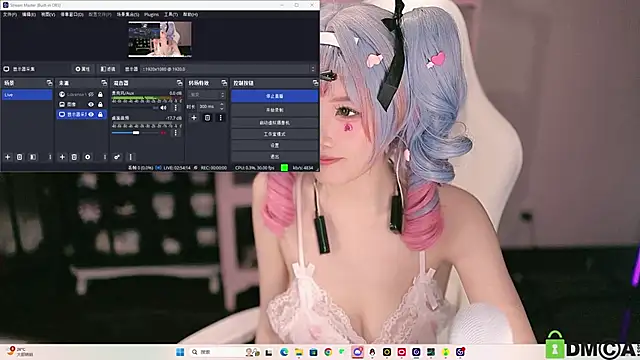
Task: Open the QQ penguin icon on the taskbar
Action: (x=372, y=352)
